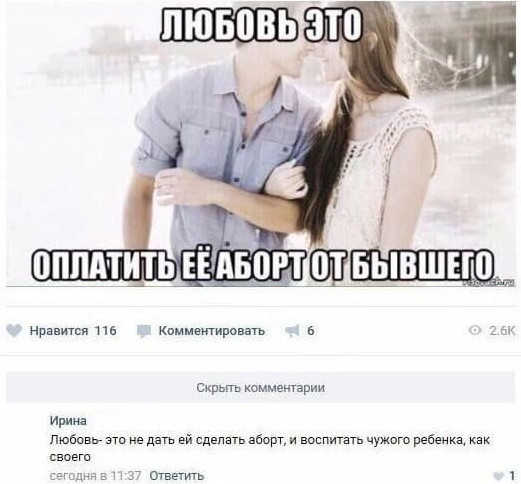Click the "ЛЮБОВЬ ЭТО" meme caption
The width and height of the screenshot is (521, 484).
click(x=261, y=28)
